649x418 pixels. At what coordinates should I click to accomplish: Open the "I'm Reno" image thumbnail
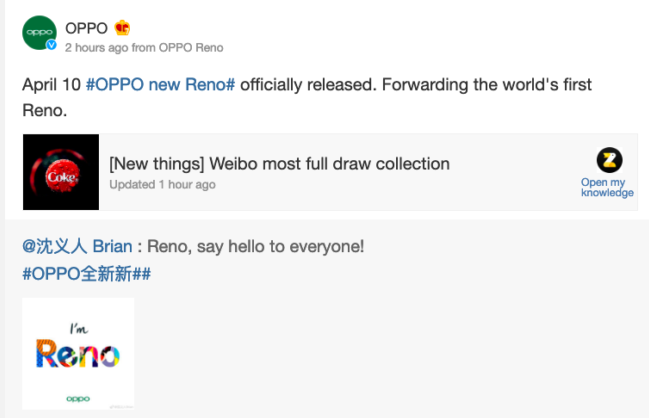click(x=78, y=353)
